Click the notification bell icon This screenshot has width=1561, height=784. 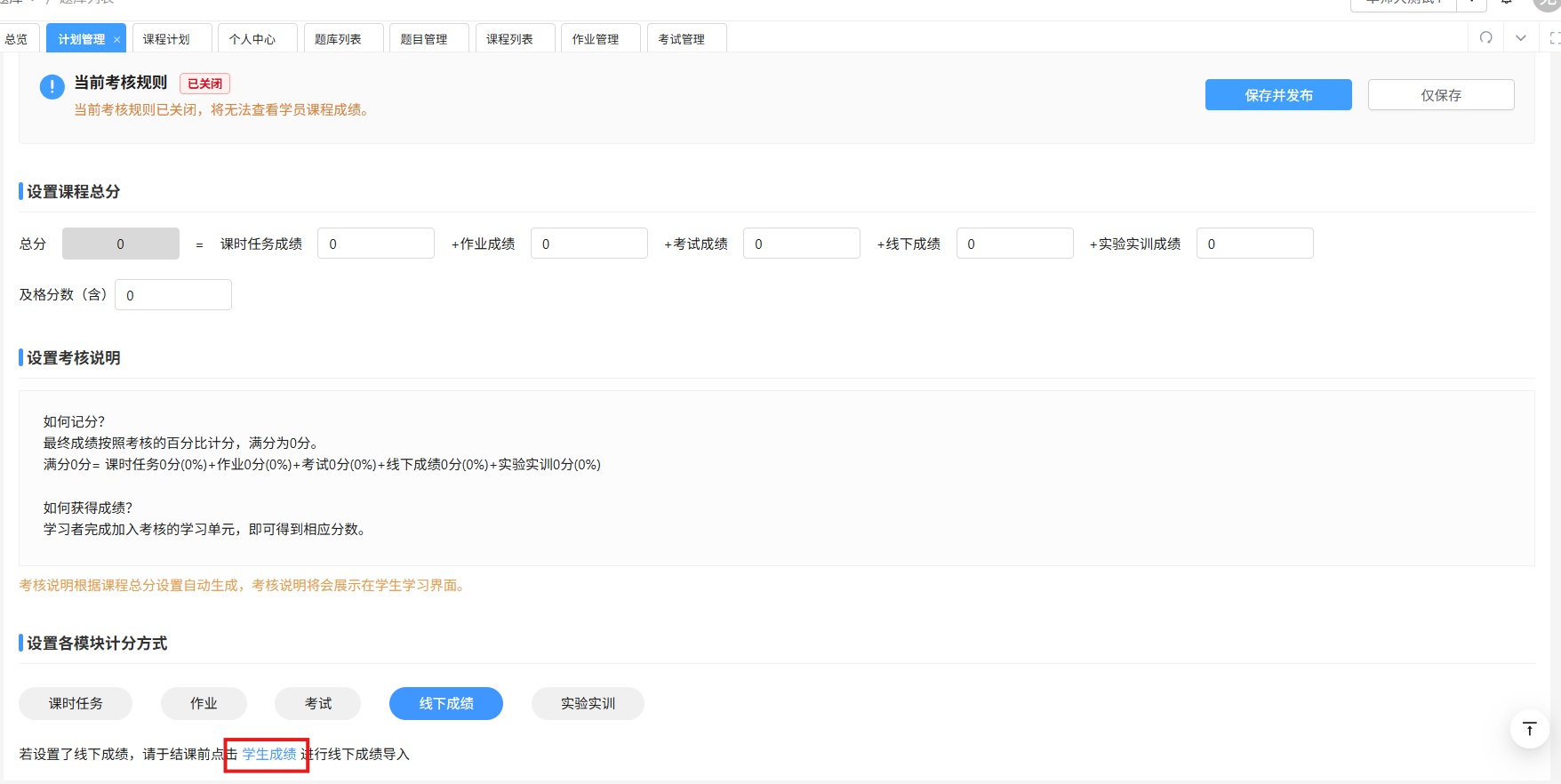coord(1507,3)
